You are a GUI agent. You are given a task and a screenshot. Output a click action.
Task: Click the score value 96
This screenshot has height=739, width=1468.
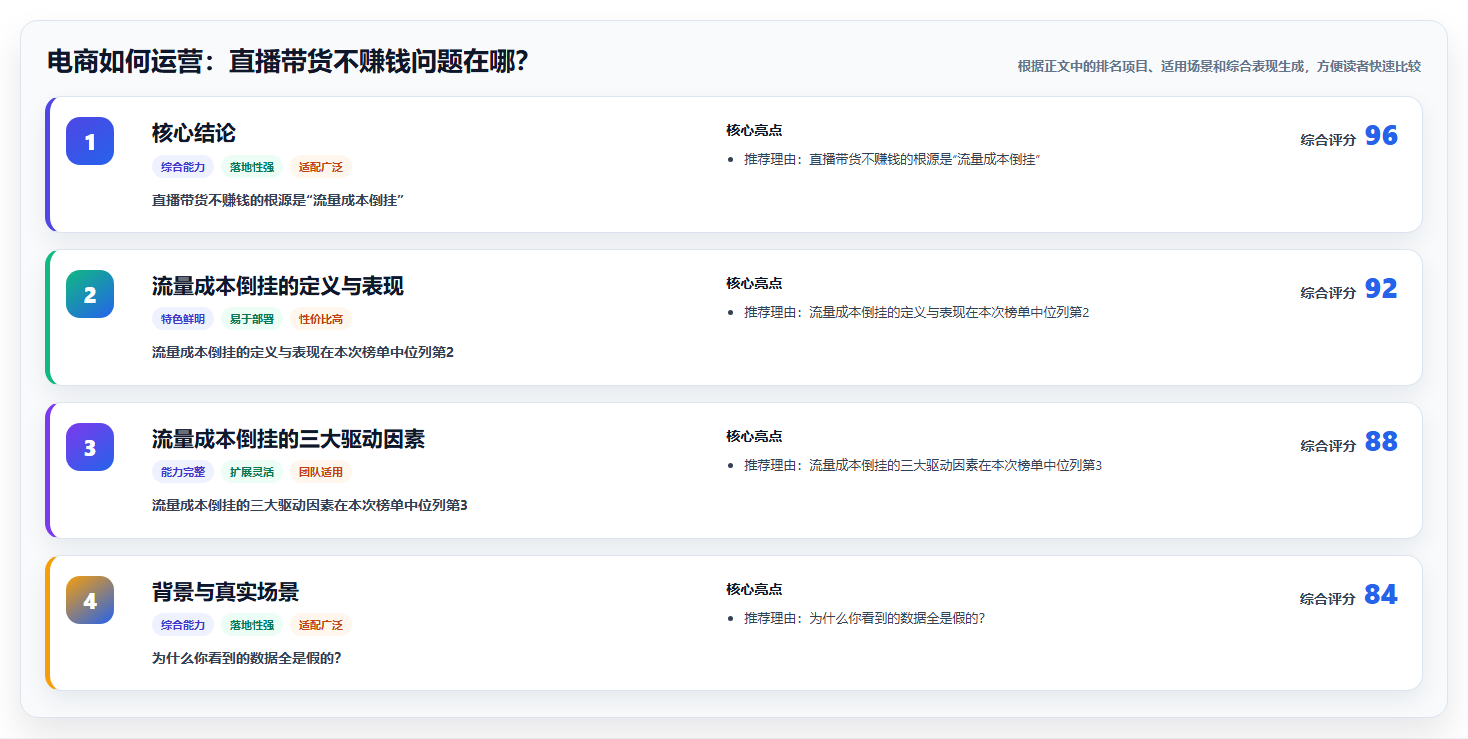click(1381, 136)
